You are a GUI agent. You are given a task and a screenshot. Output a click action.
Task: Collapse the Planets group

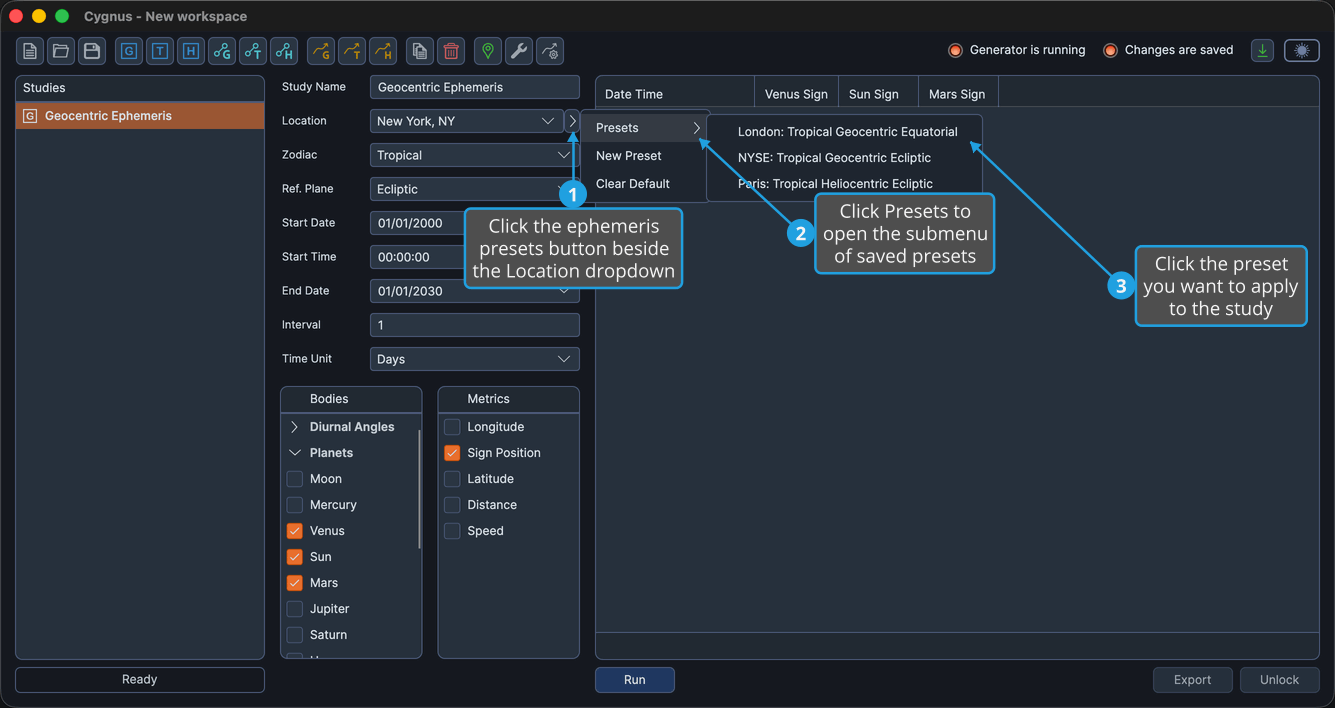point(295,453)
